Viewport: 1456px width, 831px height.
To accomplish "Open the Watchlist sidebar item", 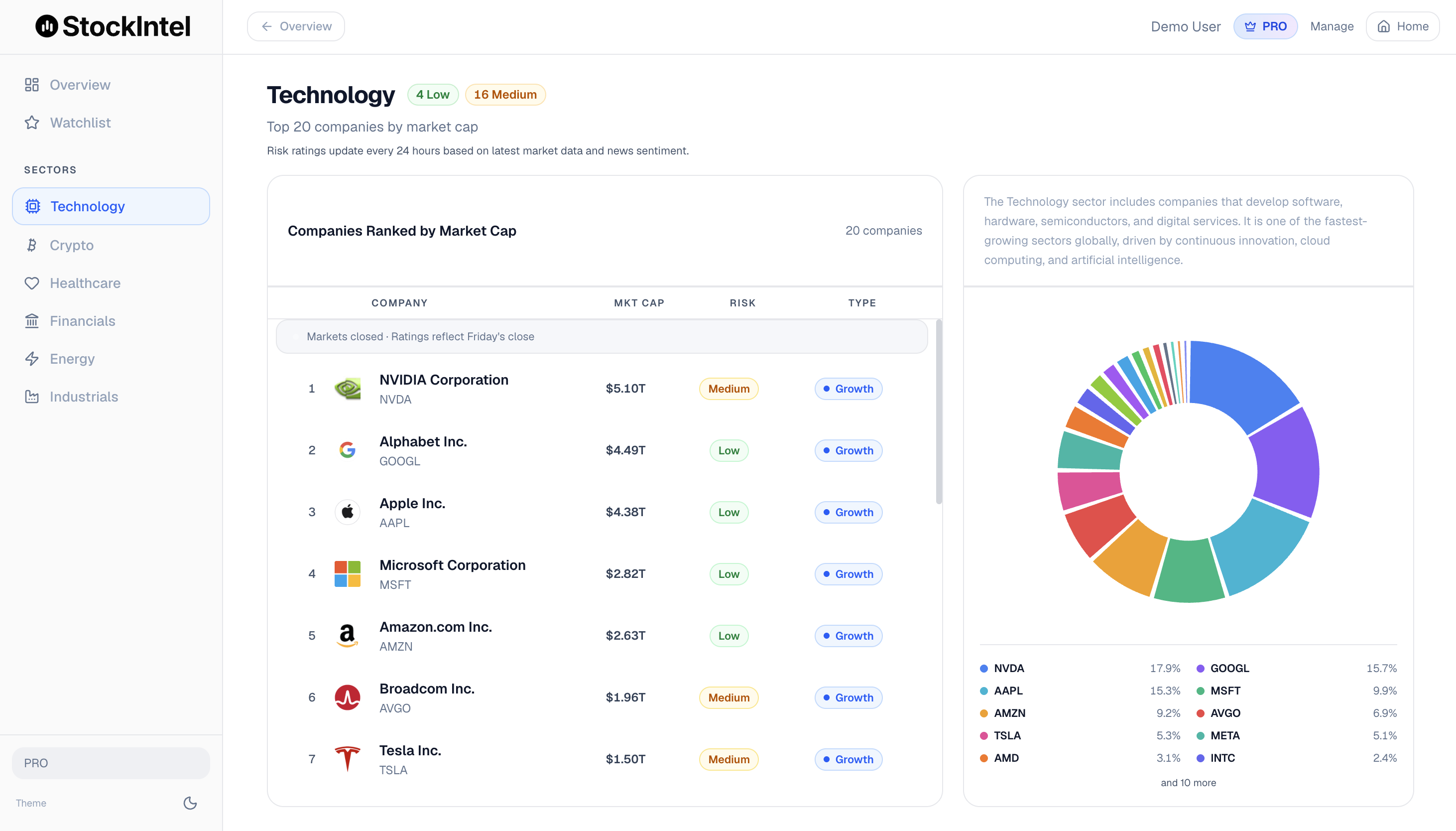I will (x=111, y=123).
